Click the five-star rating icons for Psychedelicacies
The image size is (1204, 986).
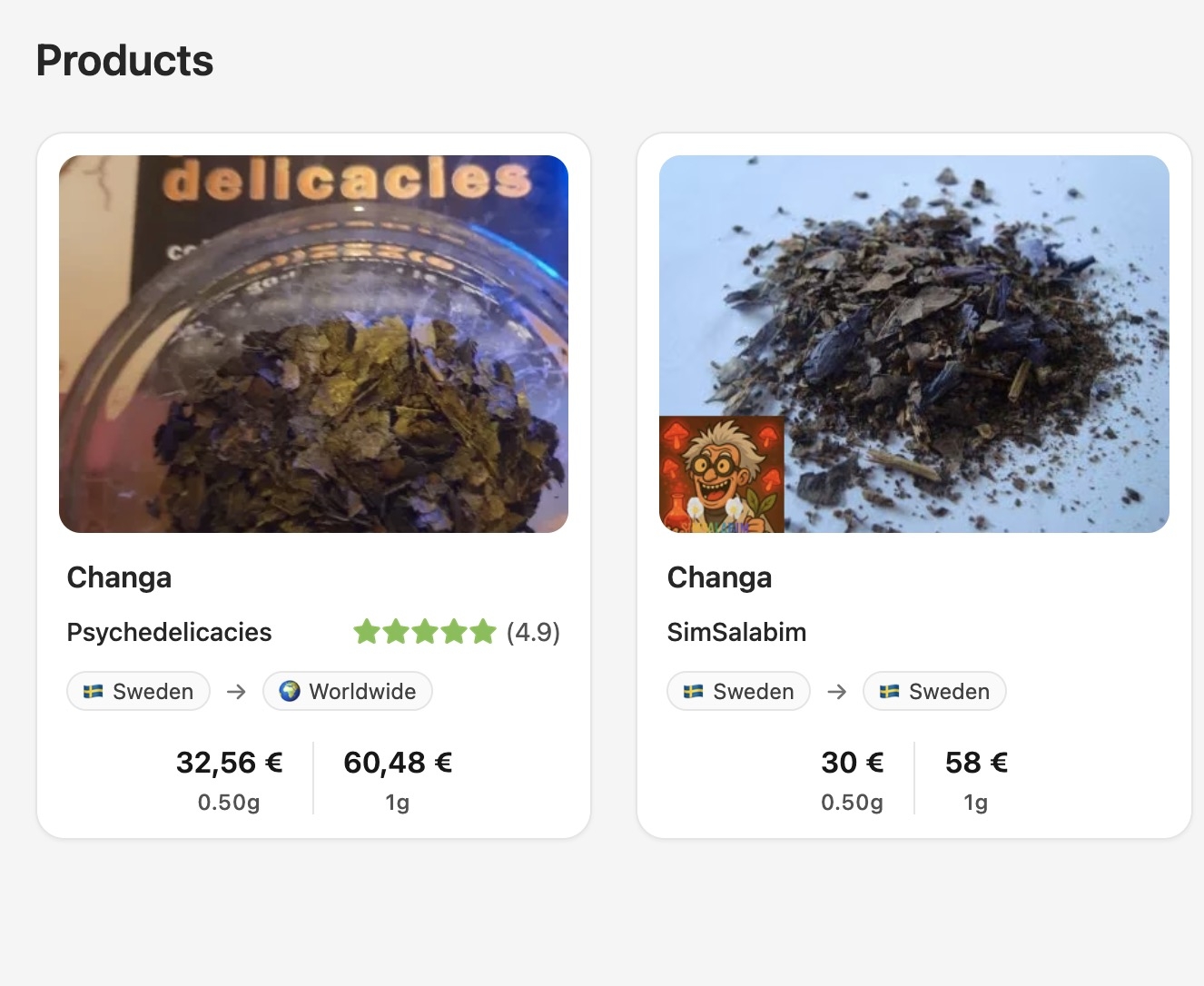pyautogui.click(x=425, y=631)
